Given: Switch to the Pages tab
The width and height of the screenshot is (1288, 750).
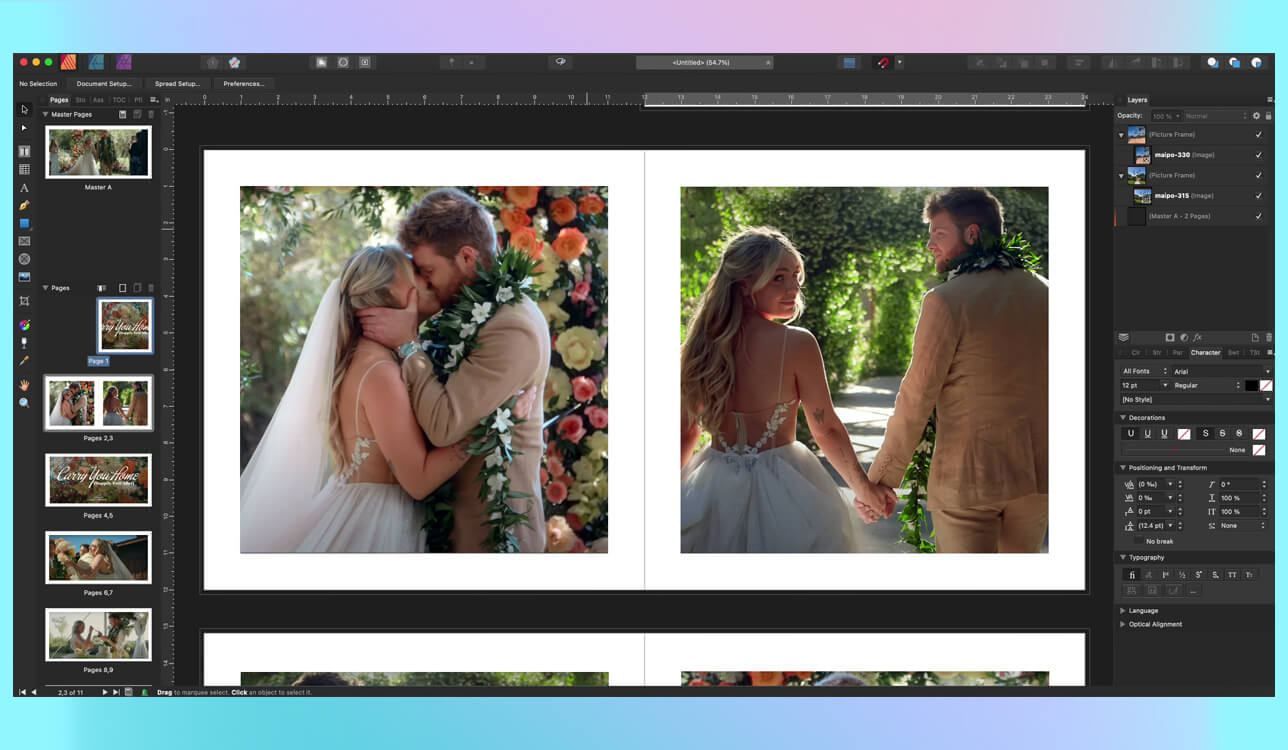Looking at the screenshot, I should coord(59,100).
